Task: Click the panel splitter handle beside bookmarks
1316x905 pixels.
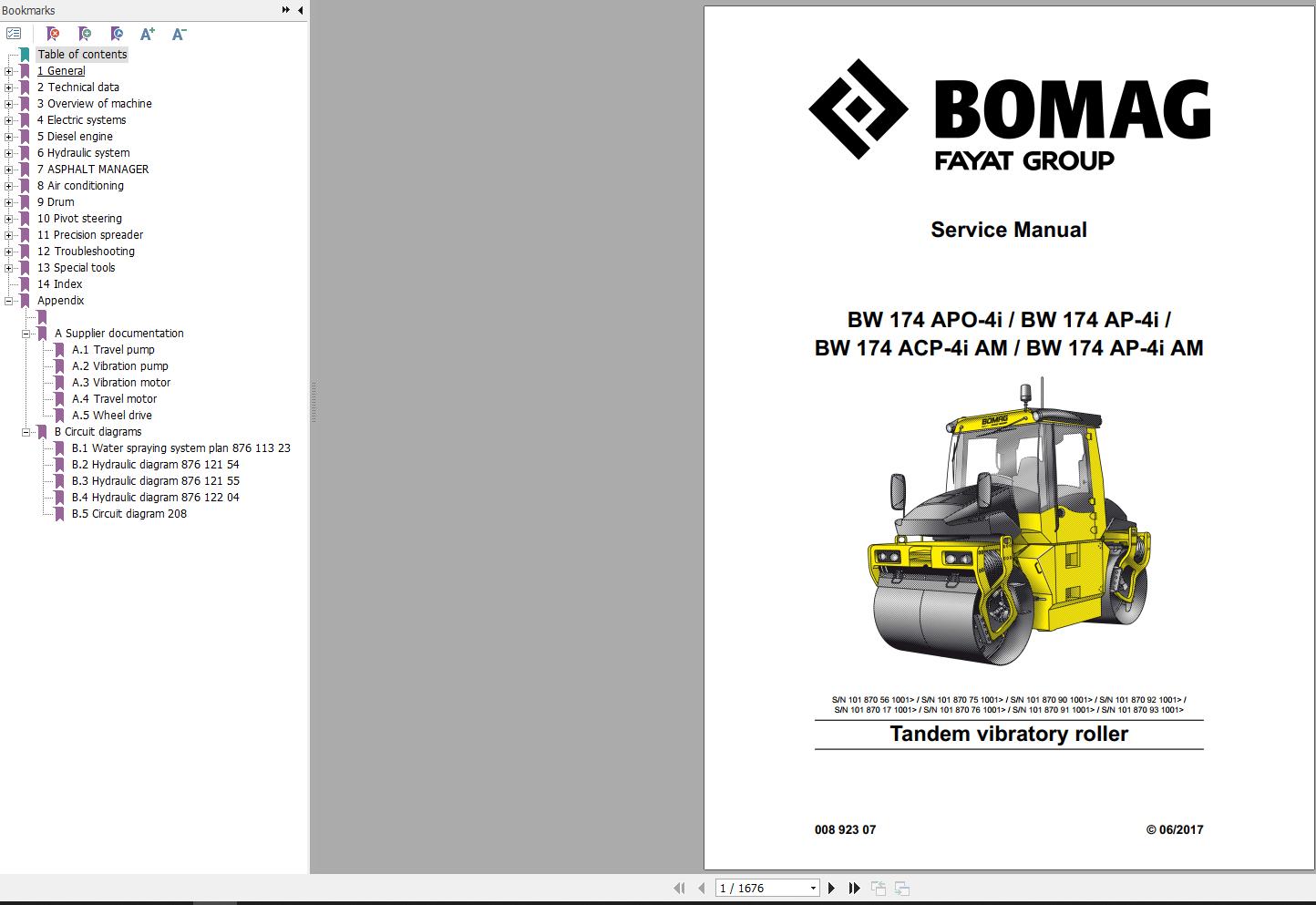Action: (314, 401)
